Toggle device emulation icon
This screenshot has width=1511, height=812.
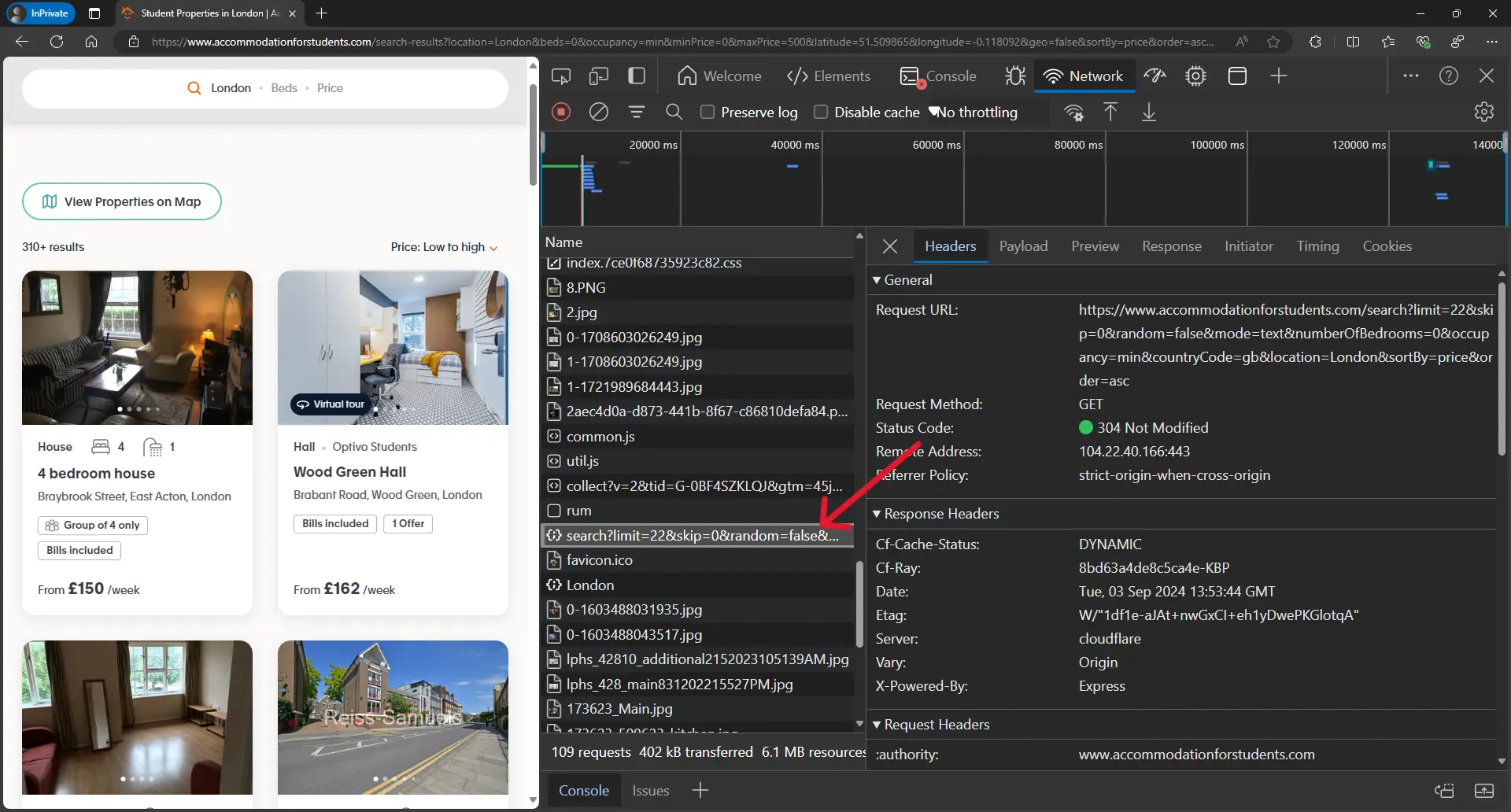click(599, 76)
